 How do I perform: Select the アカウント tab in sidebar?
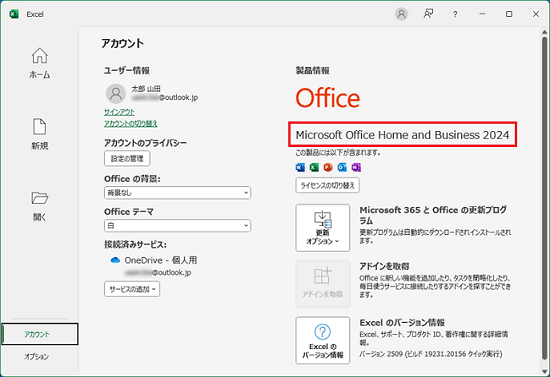tap(40, 334)
